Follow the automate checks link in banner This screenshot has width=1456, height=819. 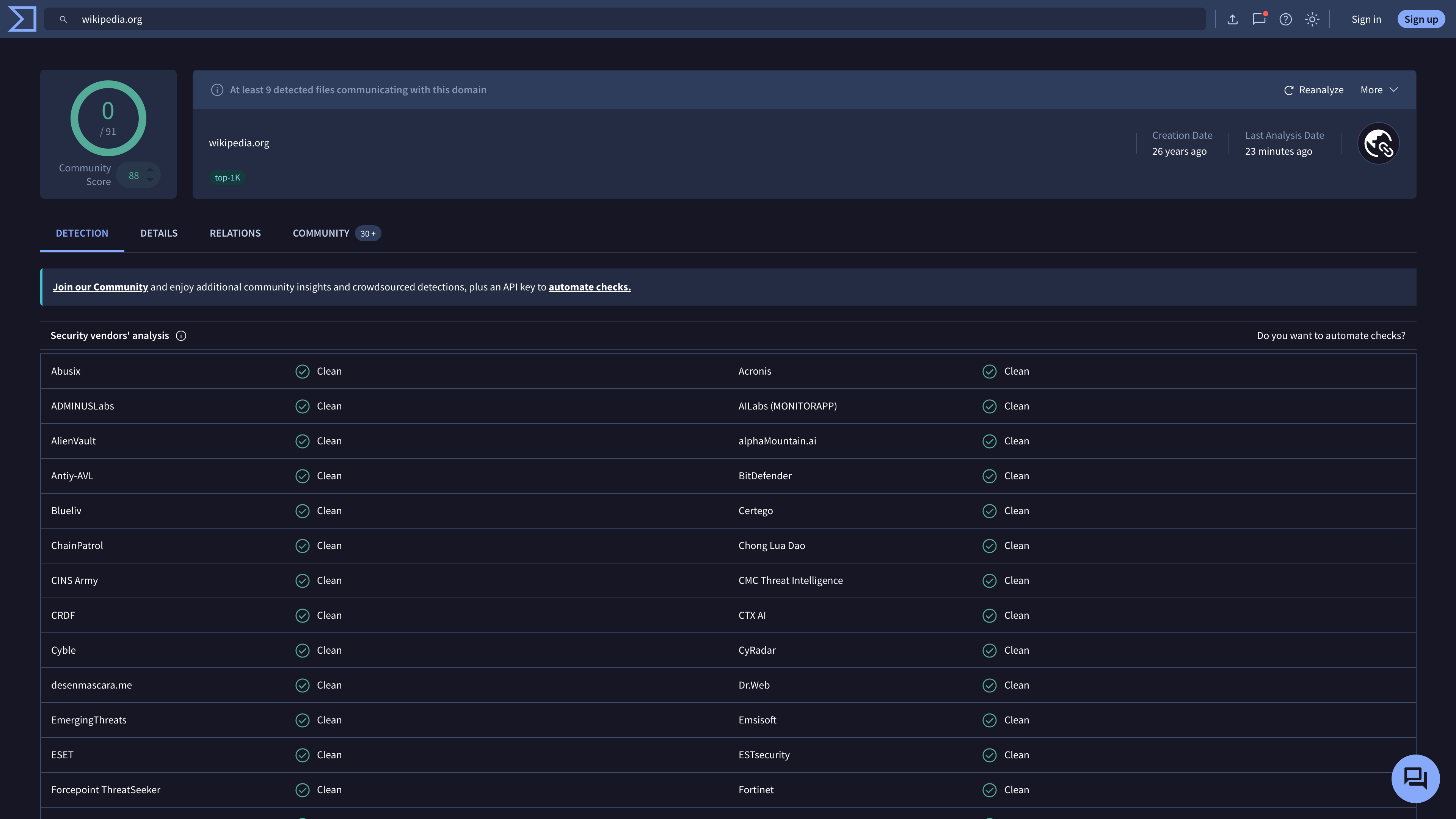coord(590,287)
